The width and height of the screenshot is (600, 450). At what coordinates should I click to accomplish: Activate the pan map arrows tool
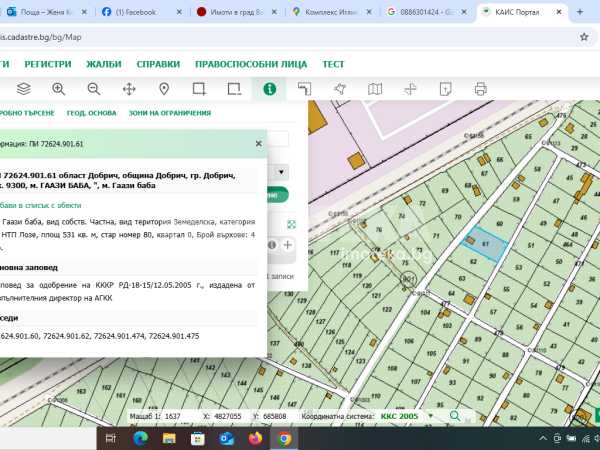[129, 89]
